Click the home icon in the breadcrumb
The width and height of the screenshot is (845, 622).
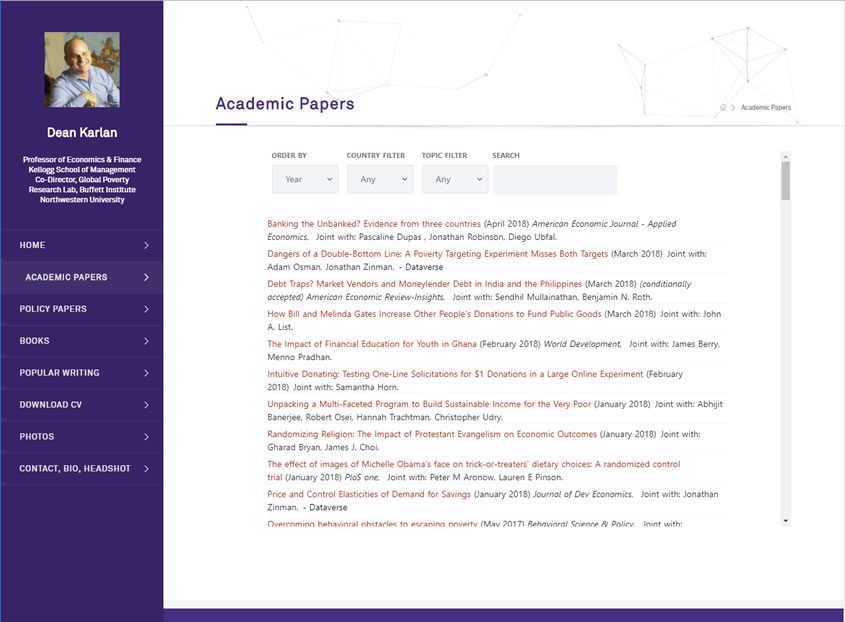pyautogui.click(x=723, y=107)
